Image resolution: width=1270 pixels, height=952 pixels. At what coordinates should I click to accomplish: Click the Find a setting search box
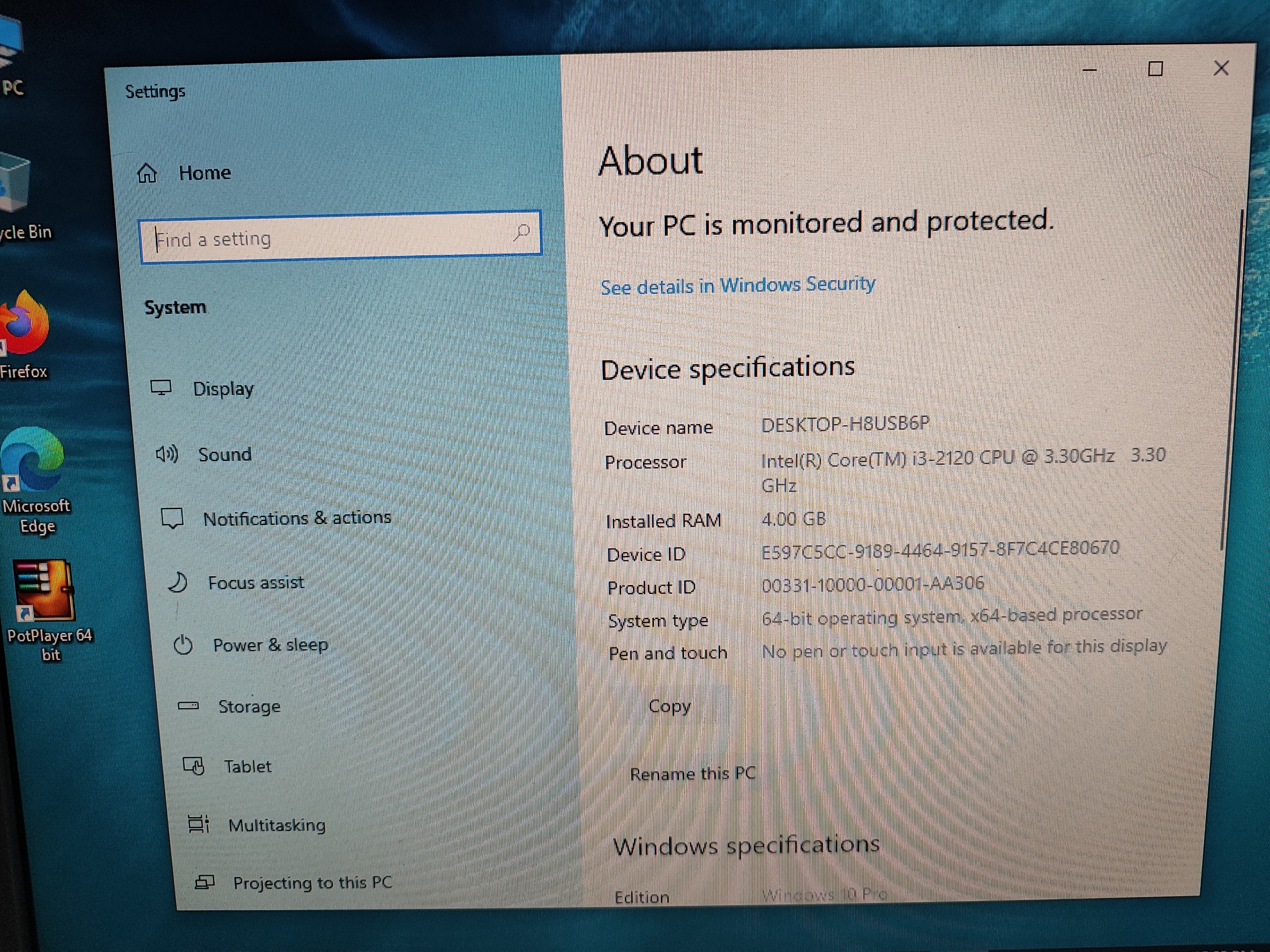pyautogui.click(x=340, y=237)
